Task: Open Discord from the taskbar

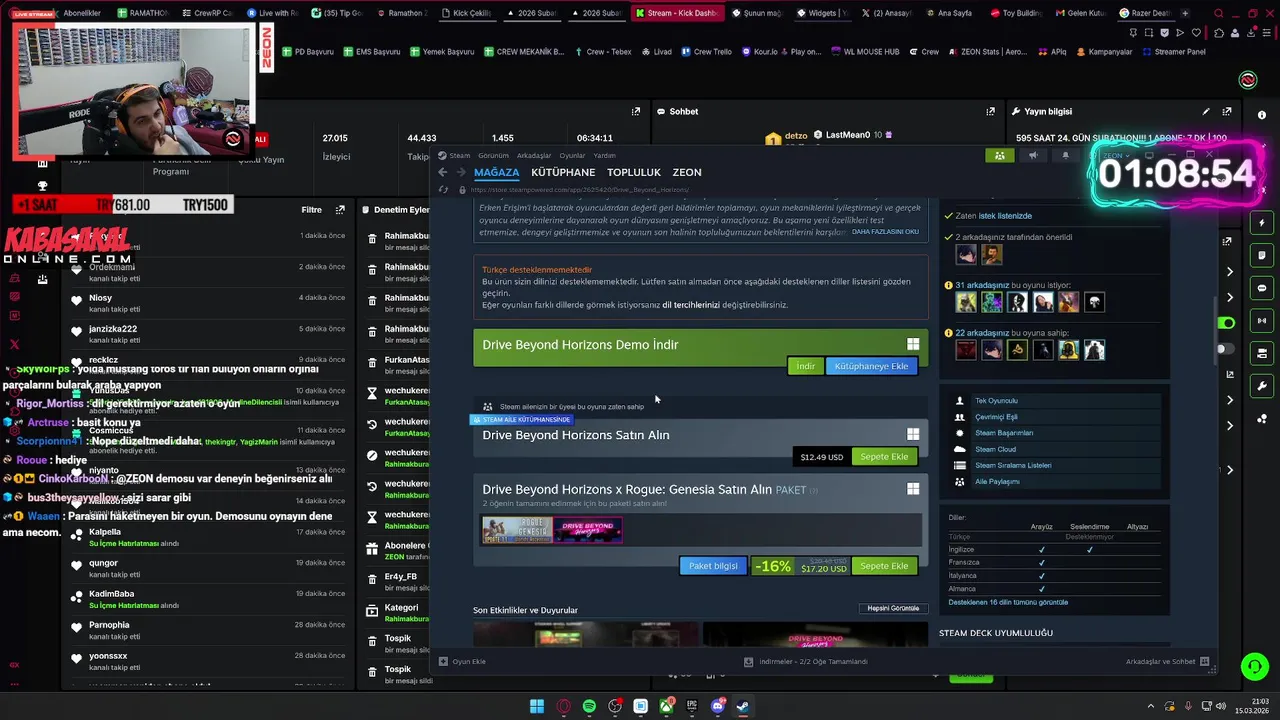Action: [x=717, y=706]
